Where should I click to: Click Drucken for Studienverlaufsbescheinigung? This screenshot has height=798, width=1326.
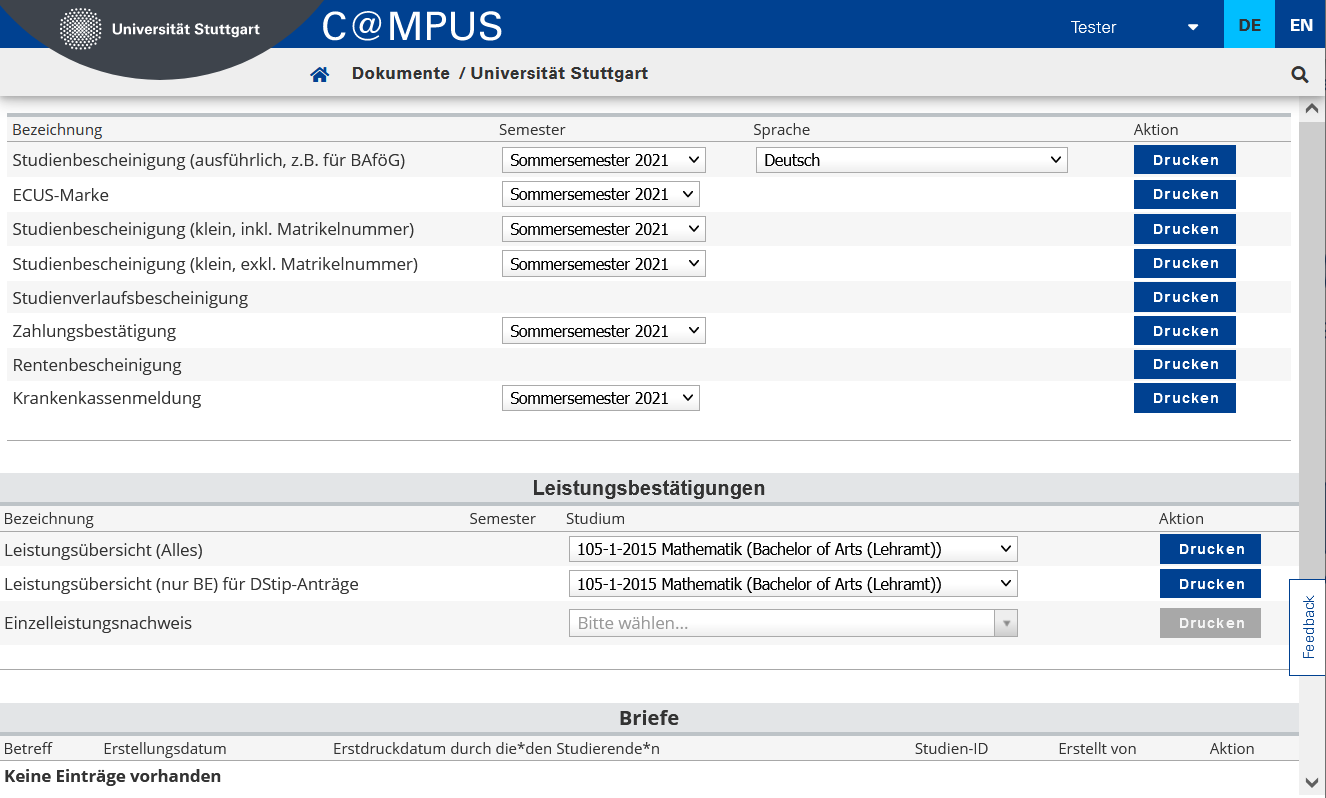[x=1185, y=297]
